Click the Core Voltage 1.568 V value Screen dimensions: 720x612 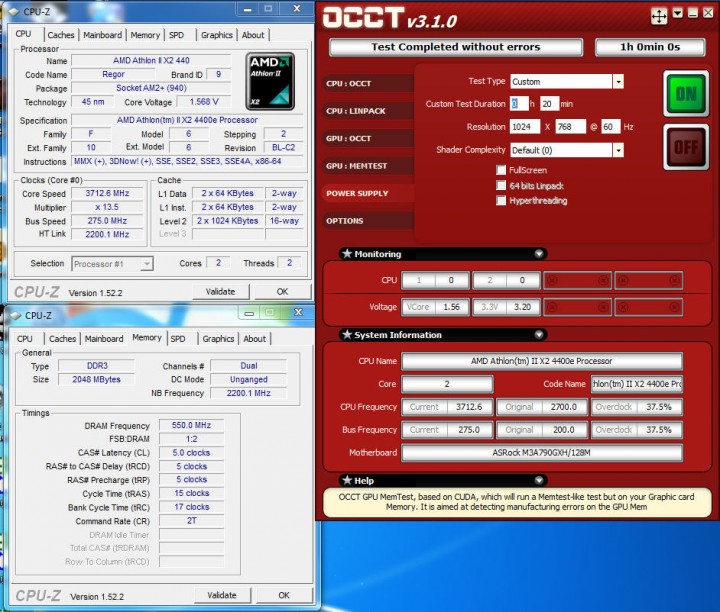(204, 101)
